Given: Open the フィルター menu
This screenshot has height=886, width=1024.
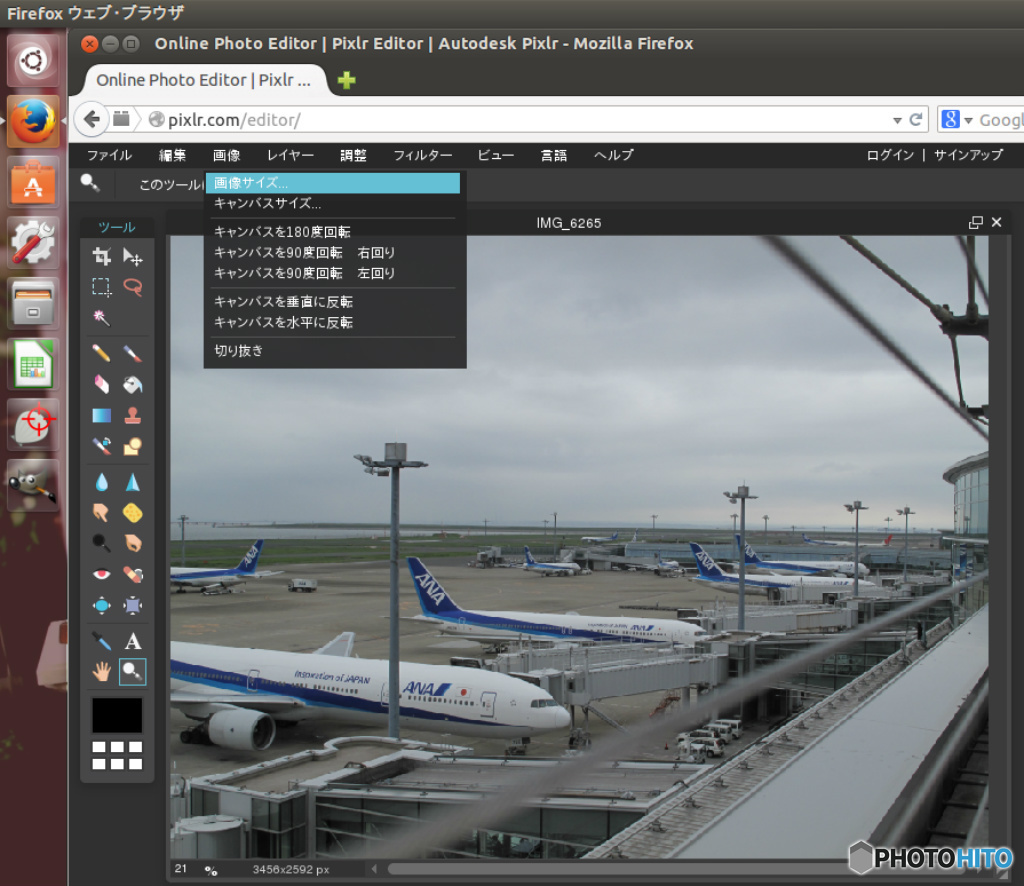Looking at the screenshot, I should coord(423,155).
